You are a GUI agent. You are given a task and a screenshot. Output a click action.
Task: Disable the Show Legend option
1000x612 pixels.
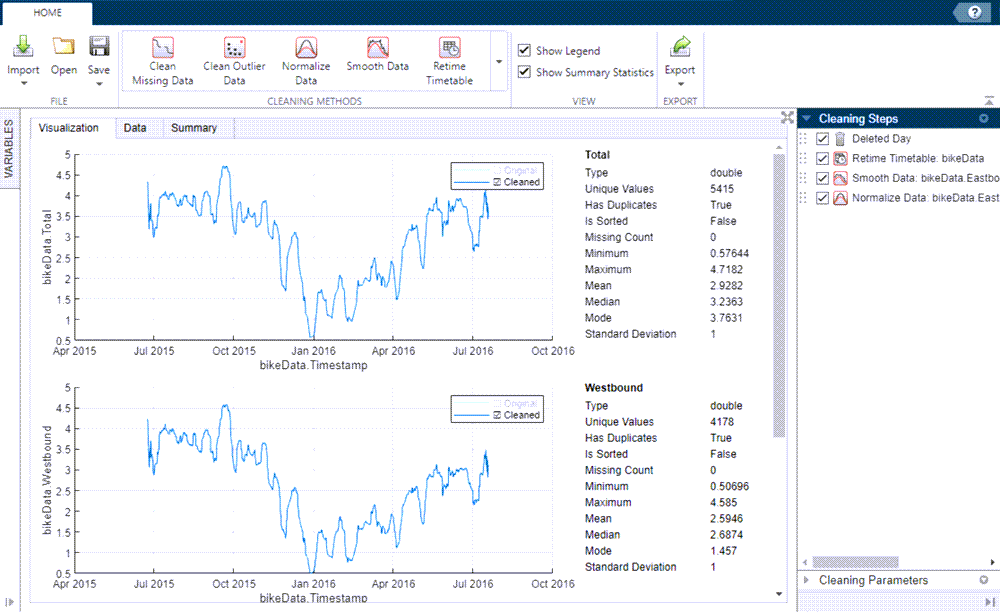pyautogui.click(x=523, y=50)
